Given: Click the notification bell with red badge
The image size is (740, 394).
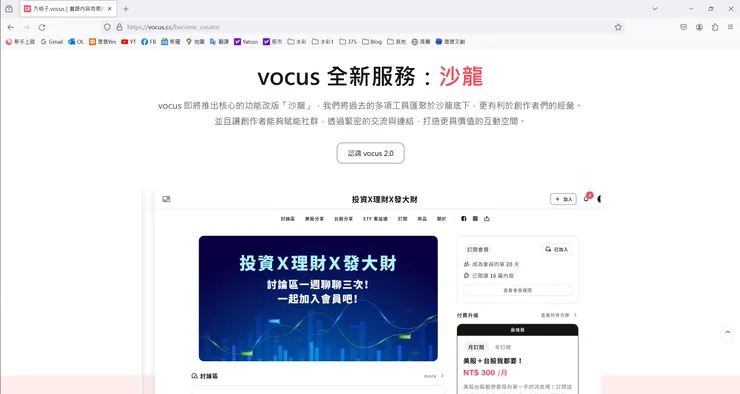Looking at the screenshot, I should click(x=587, y=198).
